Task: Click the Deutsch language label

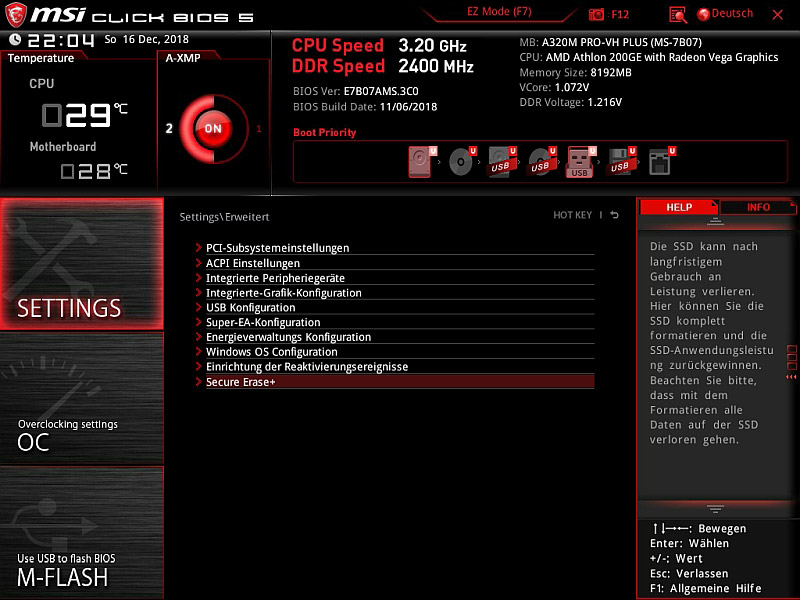Action: (732, 13)
